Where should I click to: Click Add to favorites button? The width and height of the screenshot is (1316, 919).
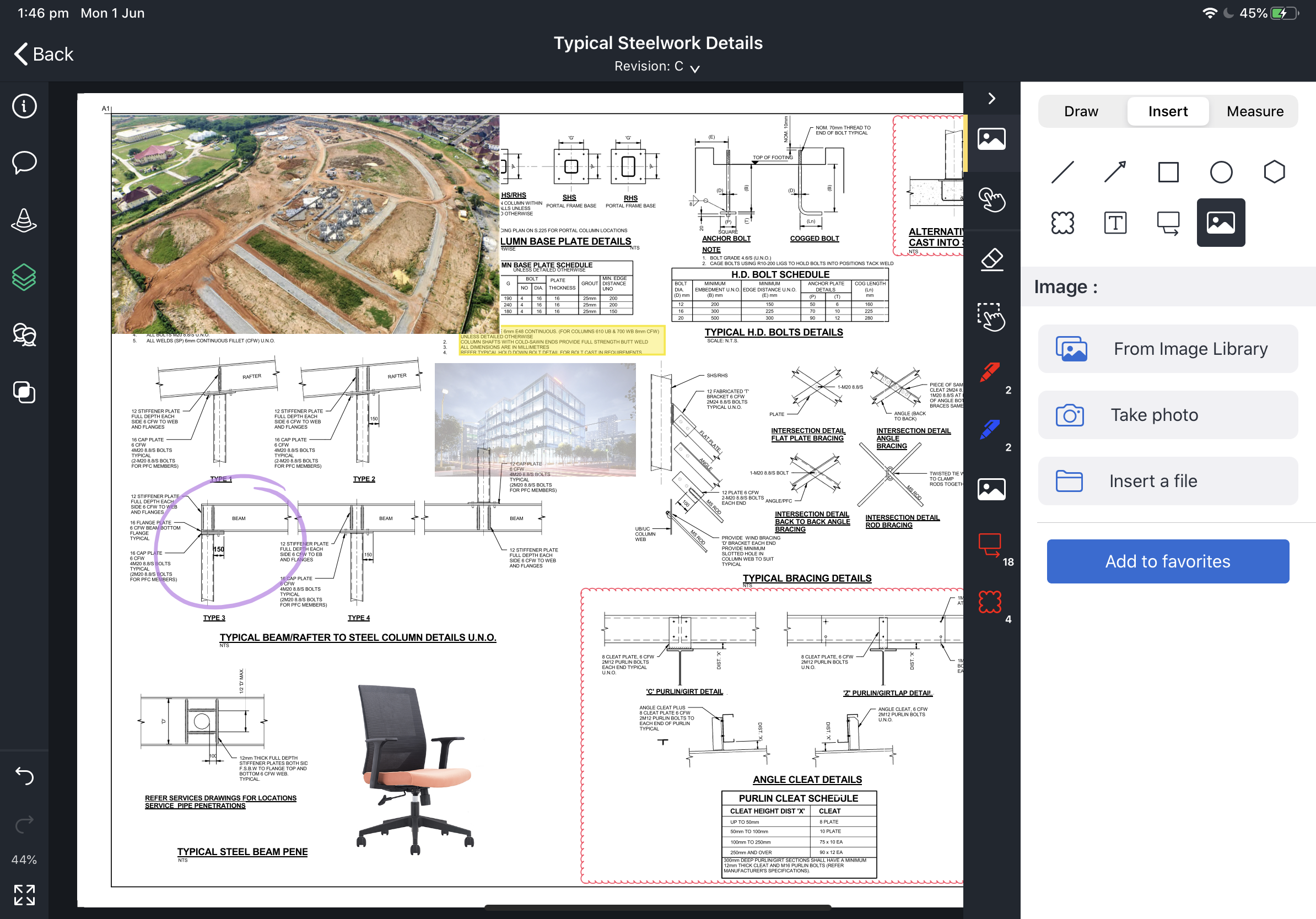coord(1168,561)
